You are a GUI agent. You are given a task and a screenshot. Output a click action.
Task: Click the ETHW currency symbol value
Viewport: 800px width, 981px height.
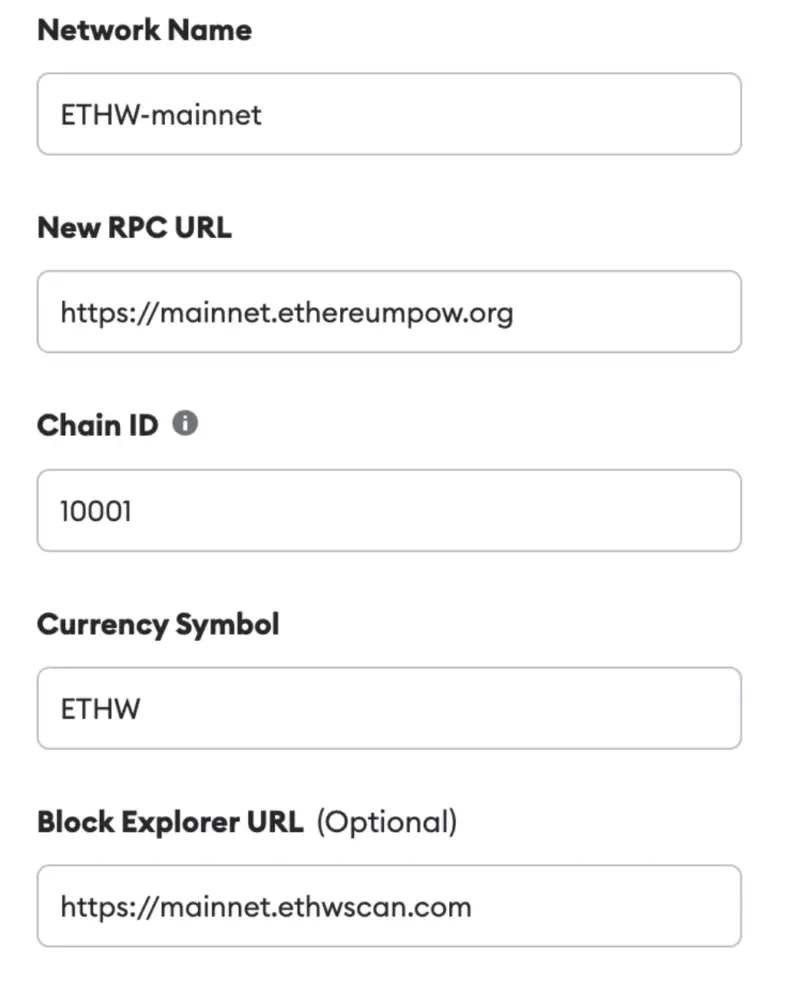click(x=100, y=709)
